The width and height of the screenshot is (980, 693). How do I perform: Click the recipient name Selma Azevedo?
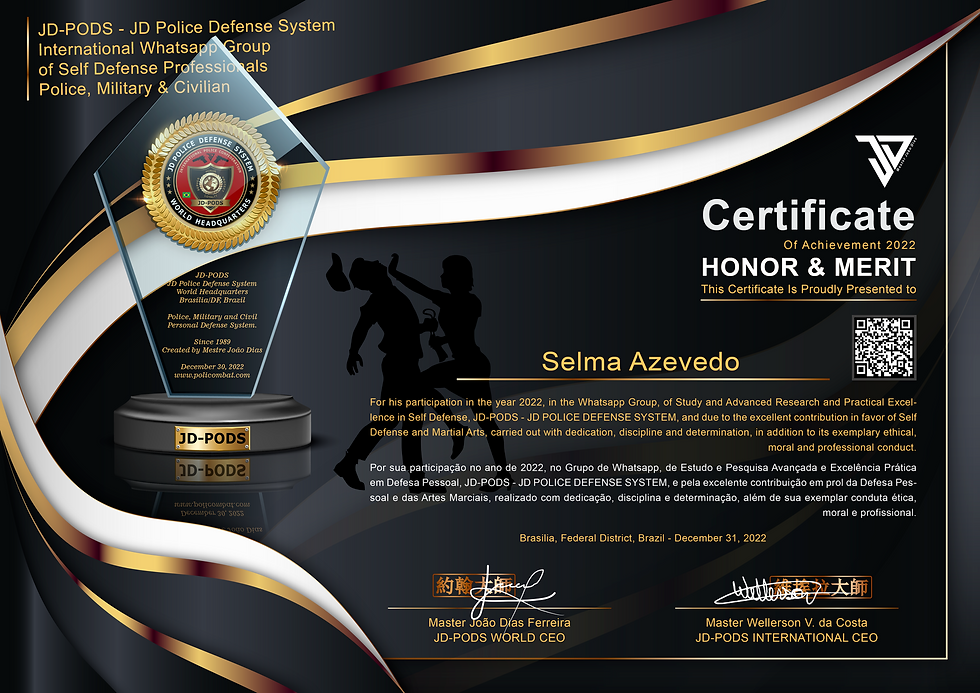coord(641,362)
